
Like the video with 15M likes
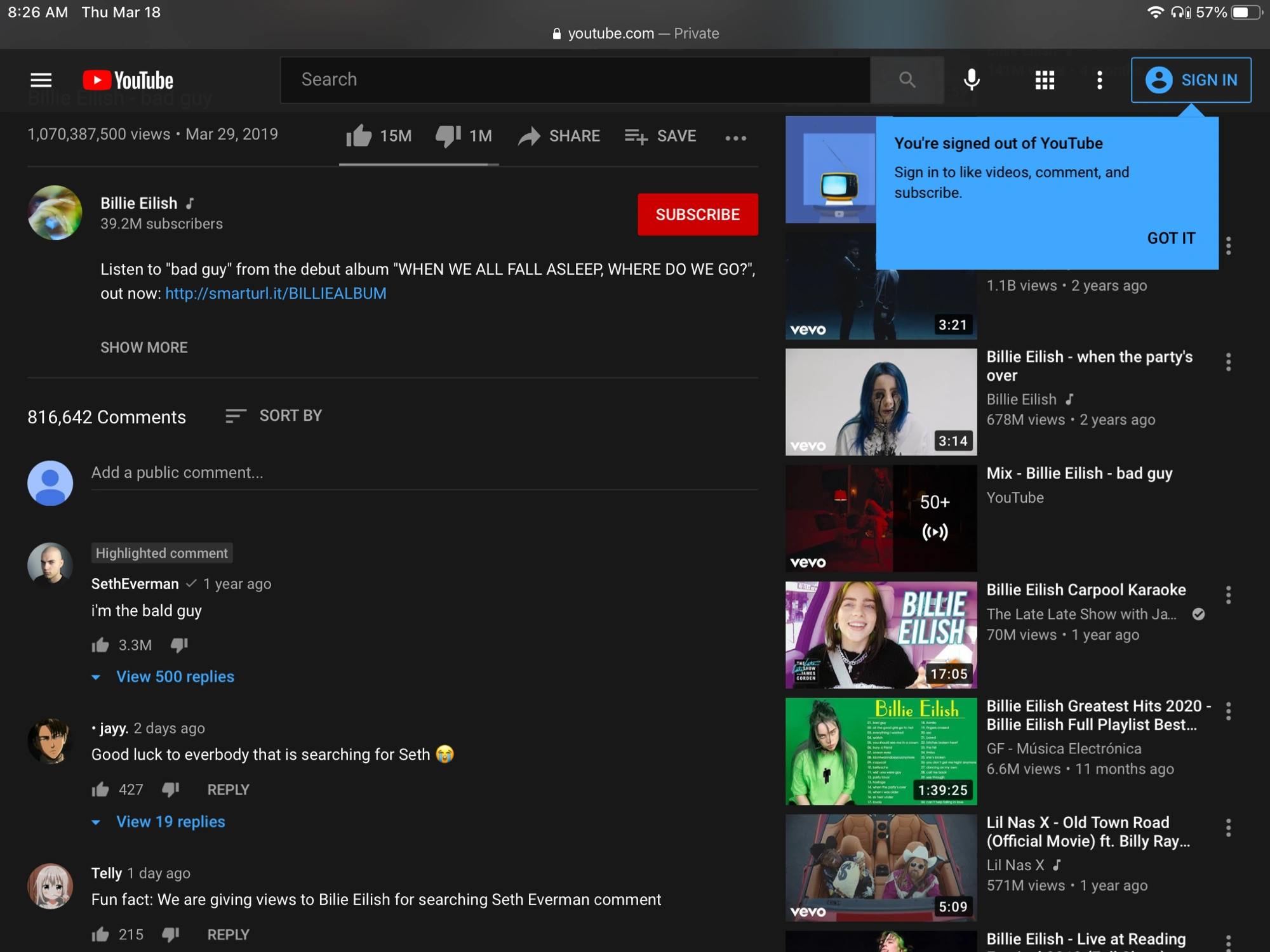[359, 136]
